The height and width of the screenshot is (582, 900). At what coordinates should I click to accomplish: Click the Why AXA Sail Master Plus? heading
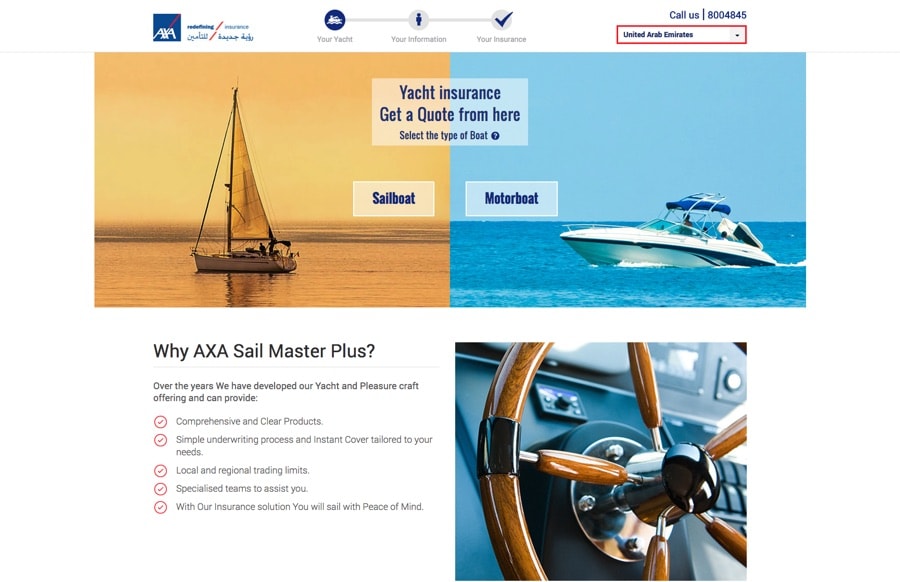[264, 351]
